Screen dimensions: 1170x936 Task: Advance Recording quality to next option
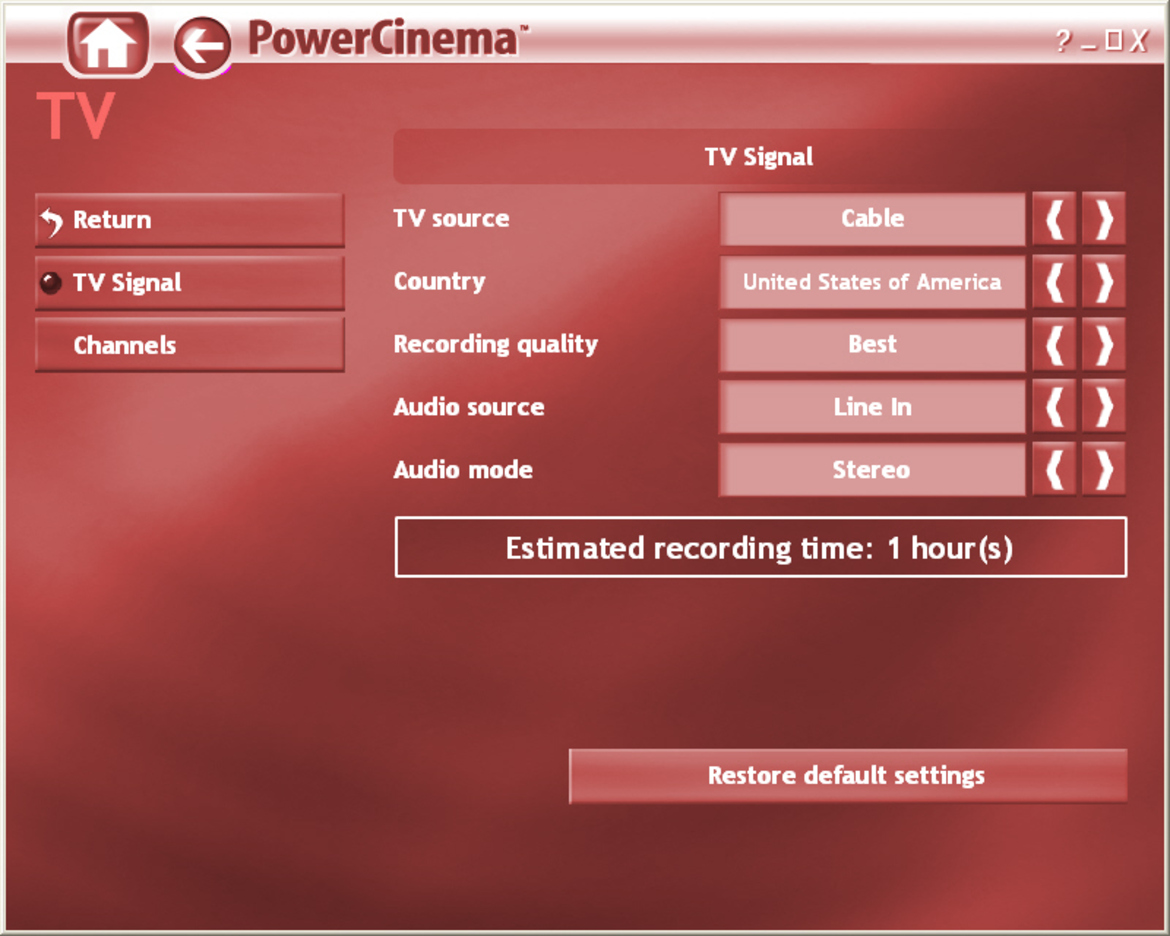pyautogui.click(x=1104, y=345)
